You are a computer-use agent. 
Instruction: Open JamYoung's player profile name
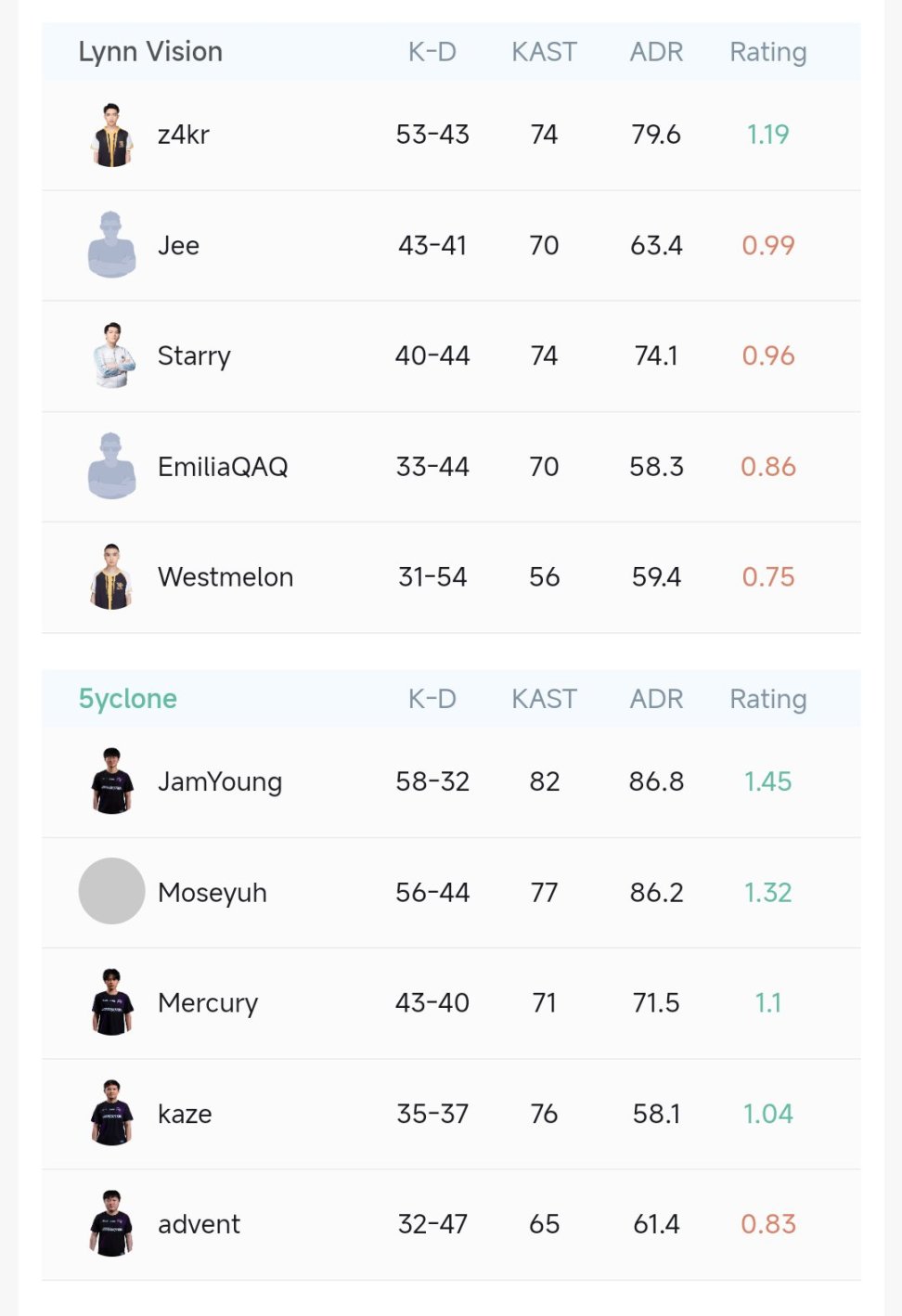(x=220, y=781)
